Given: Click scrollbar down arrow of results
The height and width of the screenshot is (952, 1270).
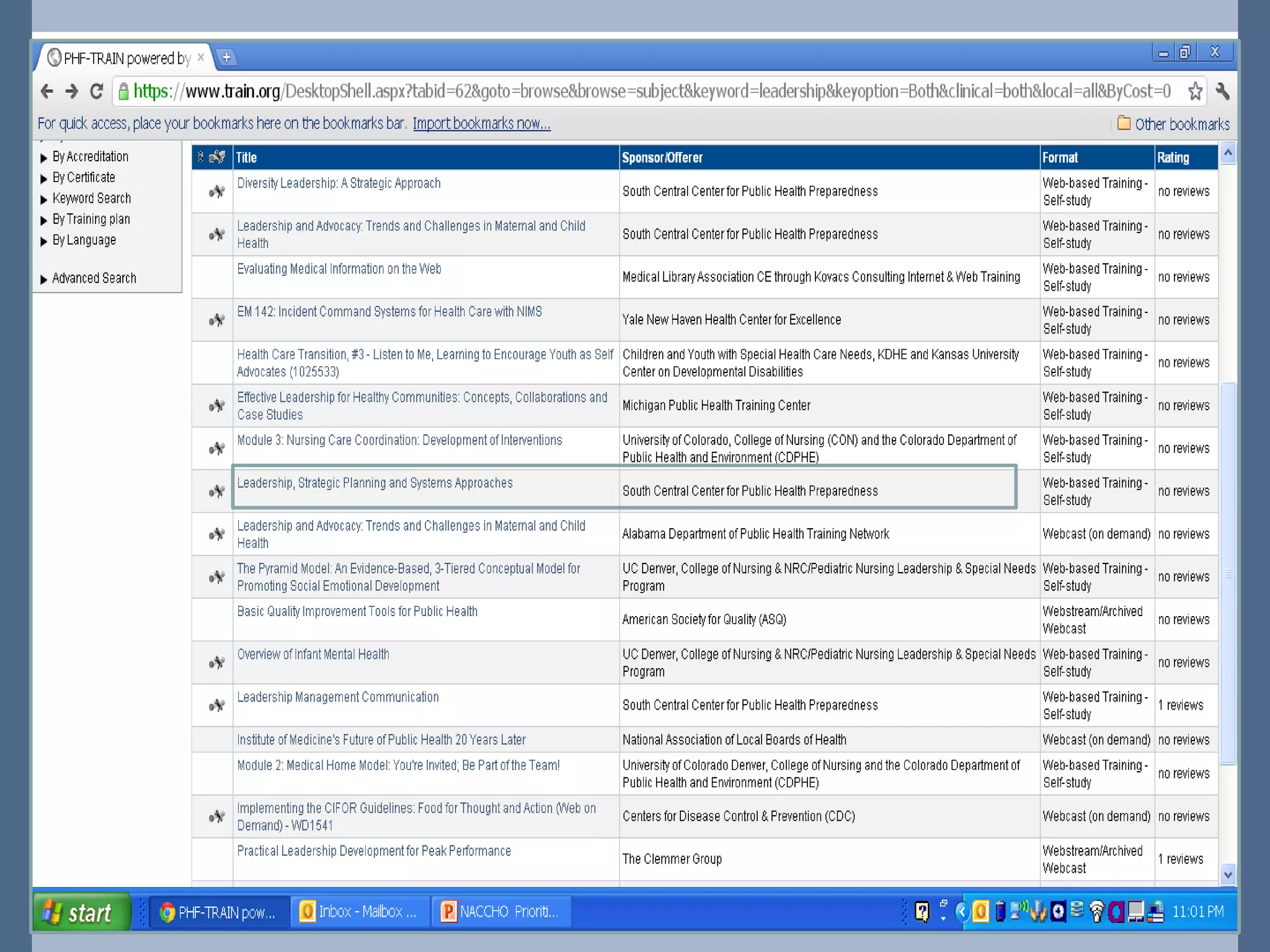Looking at the screenshot, I should point(1228,875).
